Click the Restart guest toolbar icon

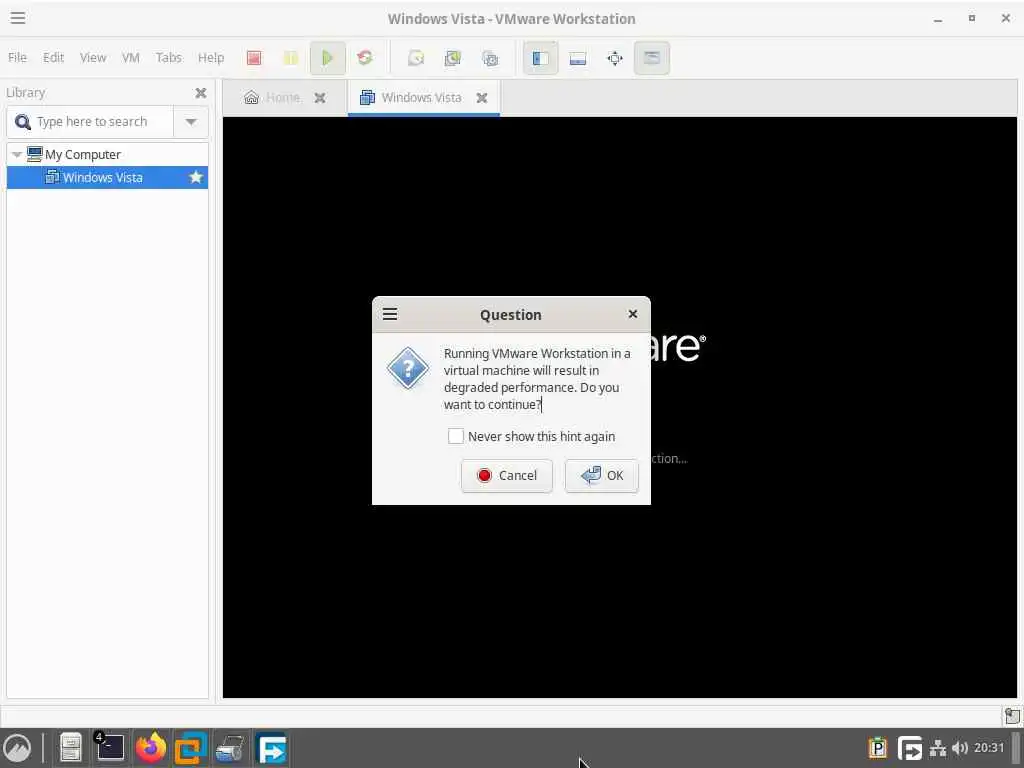point(364,57)
